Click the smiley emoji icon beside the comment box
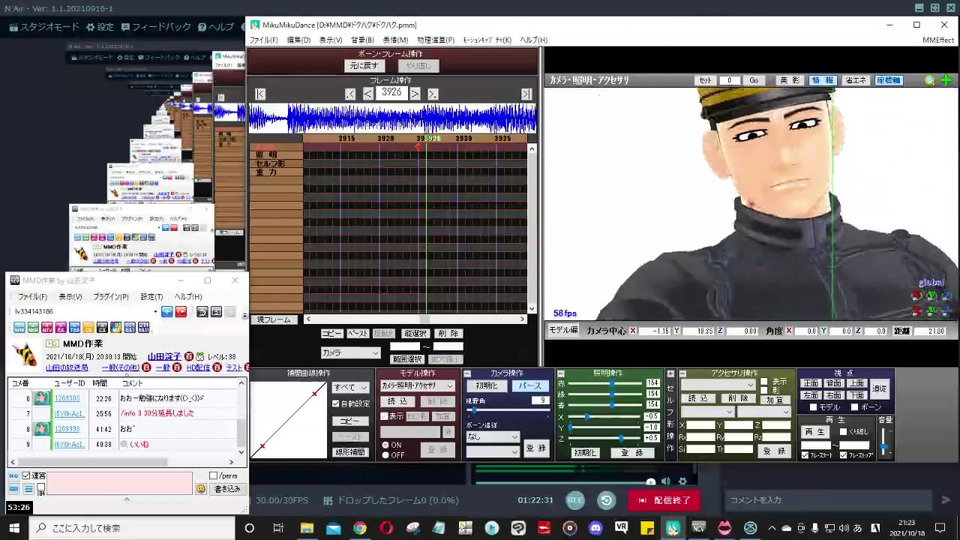The height and width of the screenshot is (540, 960). 201,489
